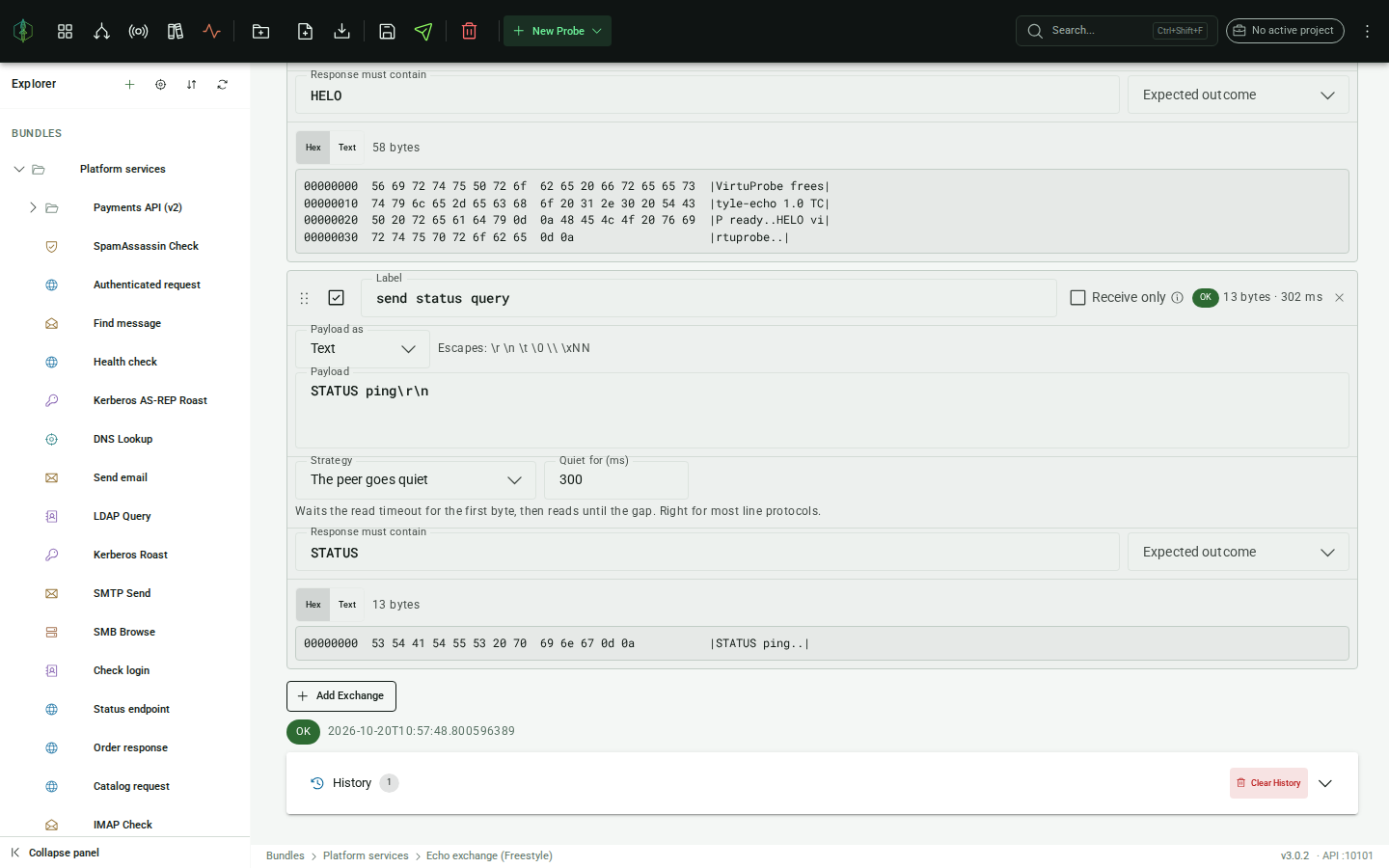Viewport: 1389px width, 868px height.
Task: Toggle the send status query enabled checkbox
Action: click(336, 297)
